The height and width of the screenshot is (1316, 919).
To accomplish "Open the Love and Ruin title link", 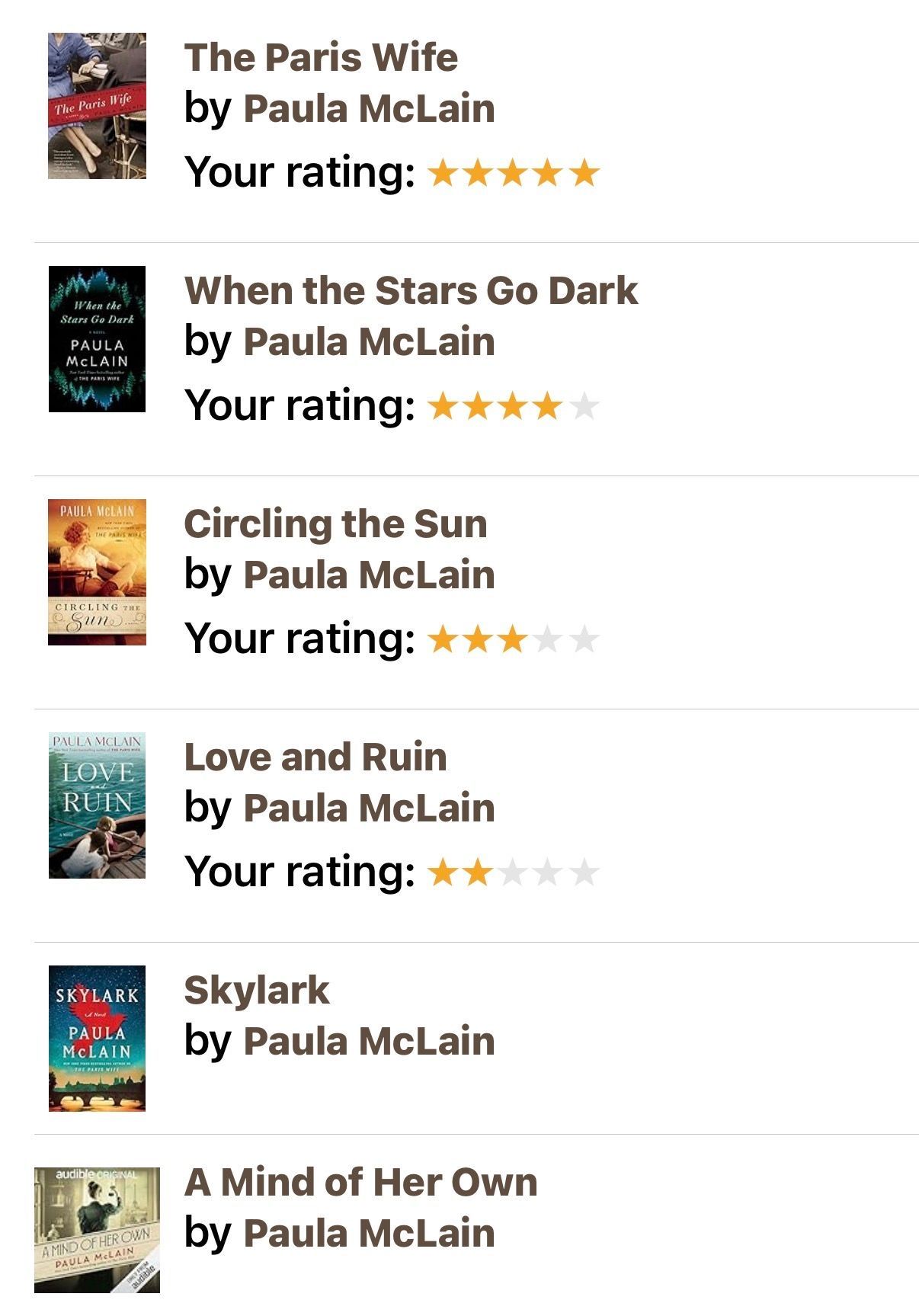I will pos(315,757).
